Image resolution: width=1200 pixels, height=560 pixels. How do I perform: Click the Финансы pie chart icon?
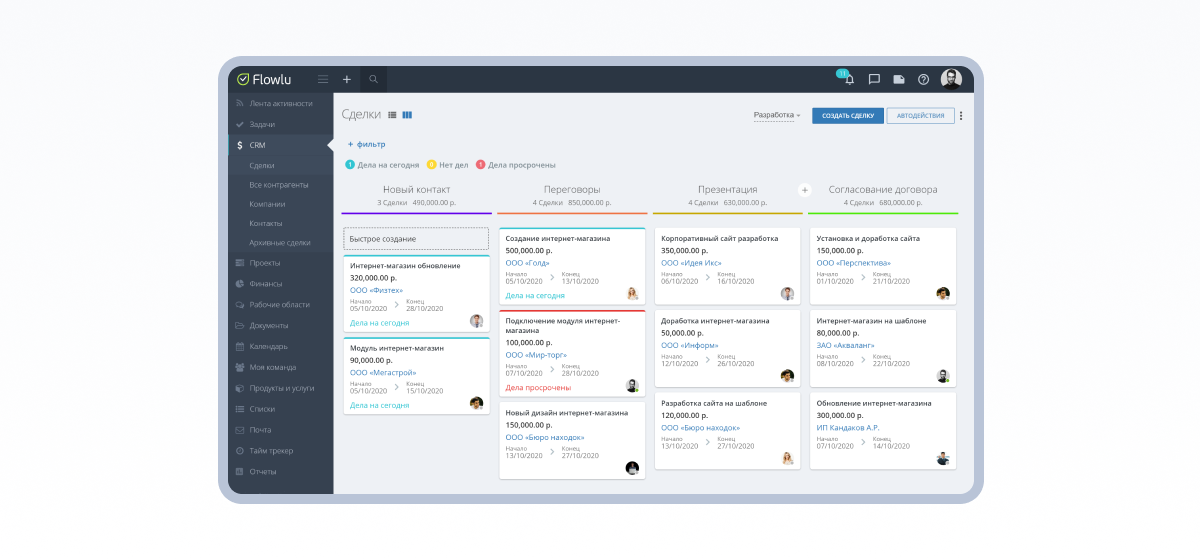pos(239,283)
